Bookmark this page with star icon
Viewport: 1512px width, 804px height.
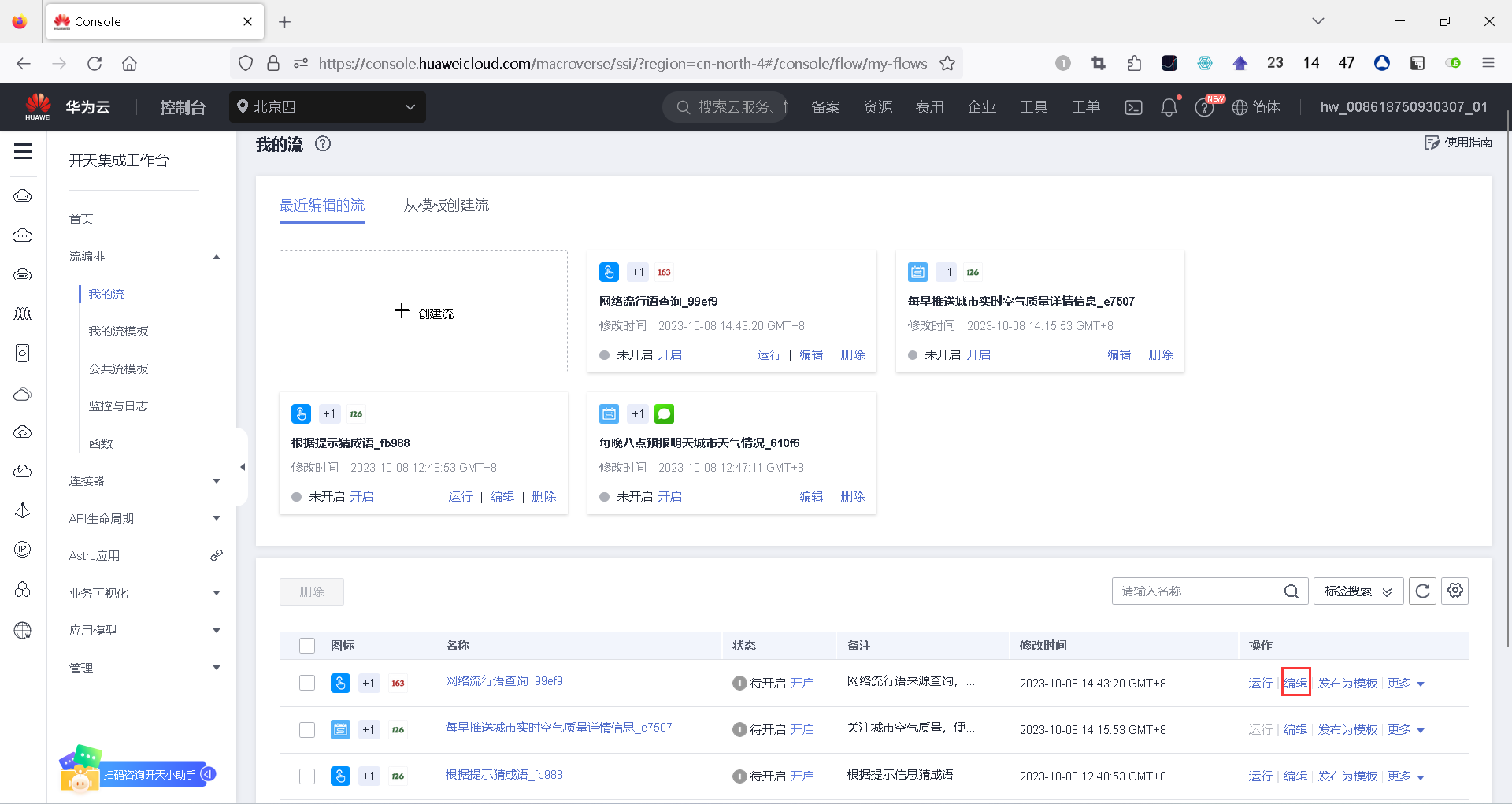click(947, 64)
